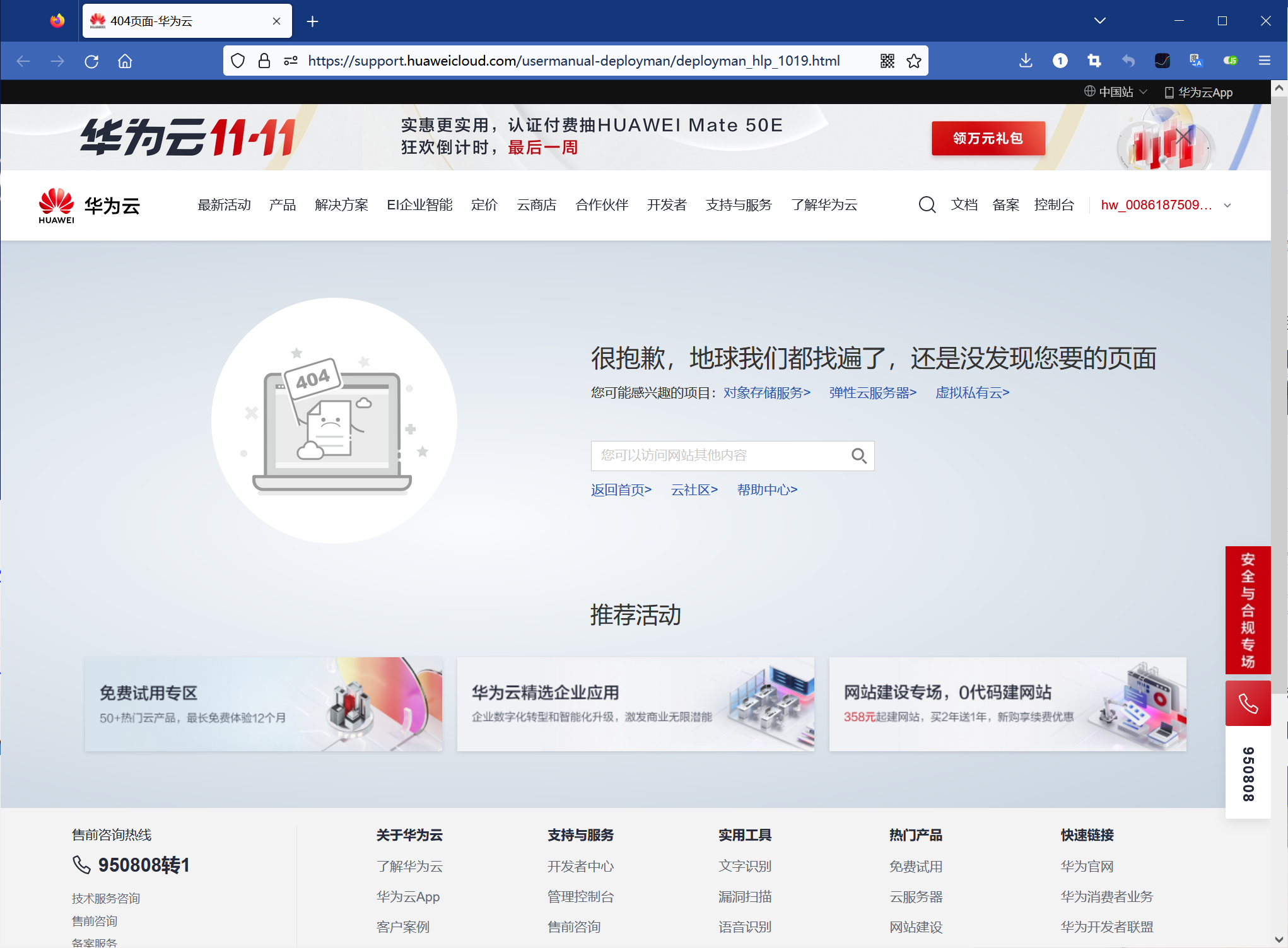This screenshot has width=1288, height=948.
Task: Toggle the undo-restore extension in toolbar
Action: [1128, 61]
